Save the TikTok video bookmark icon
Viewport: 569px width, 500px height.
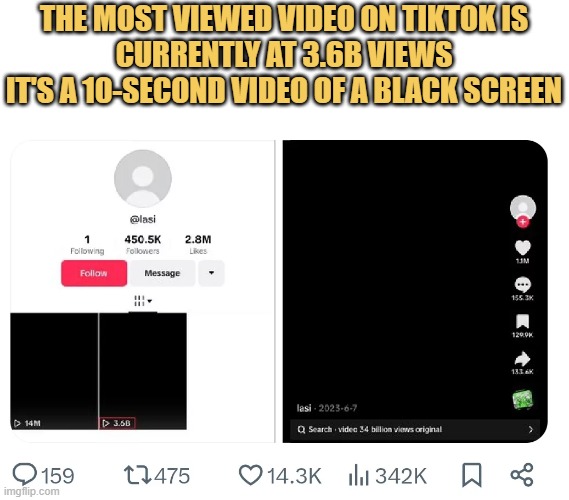[x=523, y=321]
